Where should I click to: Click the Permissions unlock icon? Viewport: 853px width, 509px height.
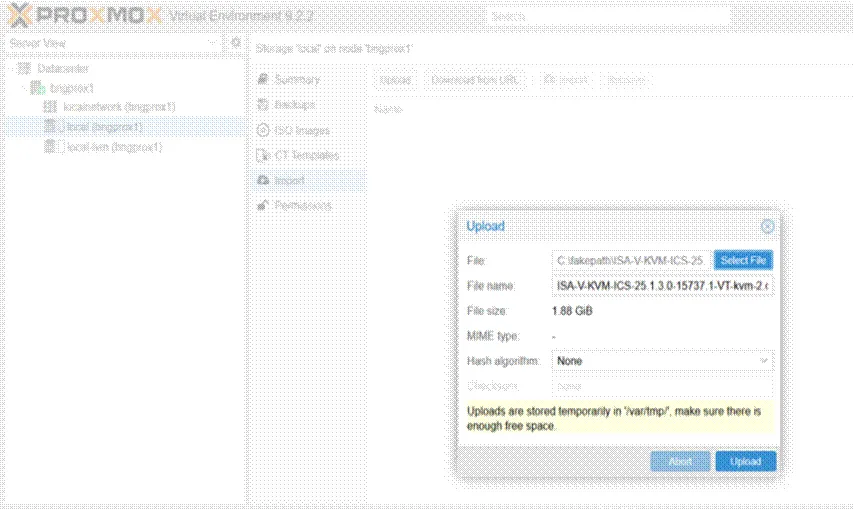coord(263,205)
